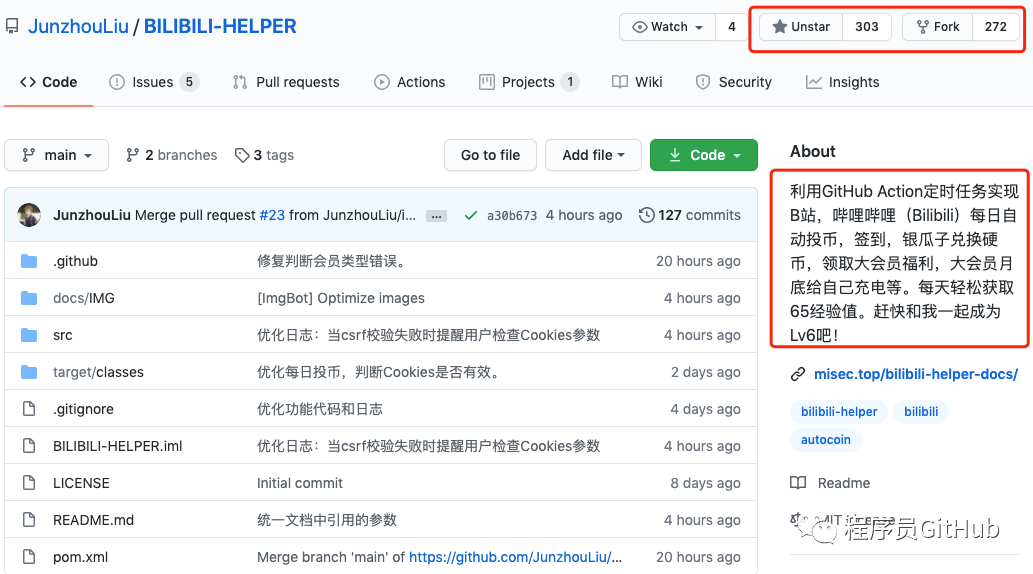1033x574 pixels.
Task: Click the repository book icon beside JunzhouLiu
Action: coord(12,26)
